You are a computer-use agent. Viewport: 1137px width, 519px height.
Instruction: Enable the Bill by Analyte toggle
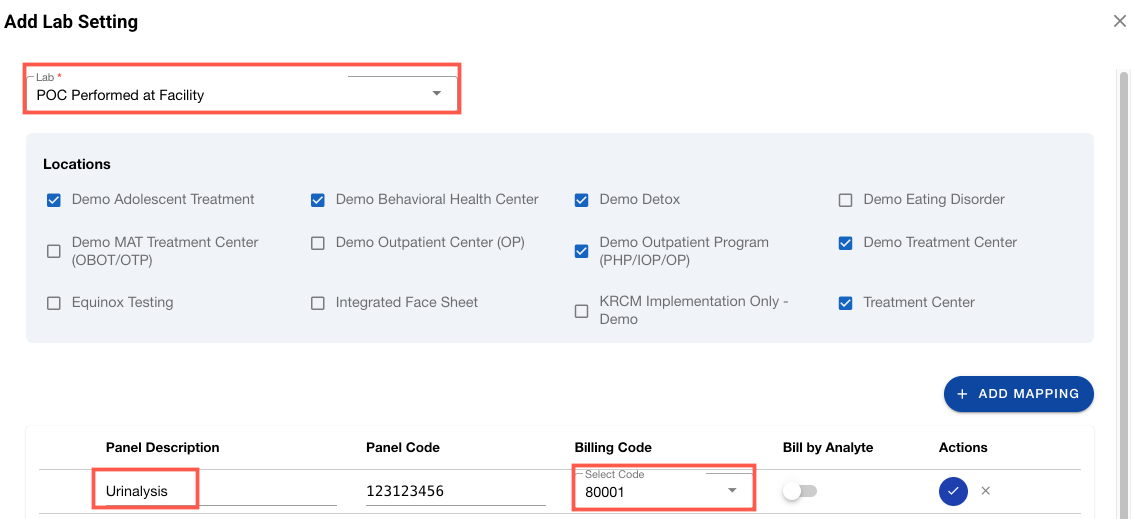click(x=800, y=491)
